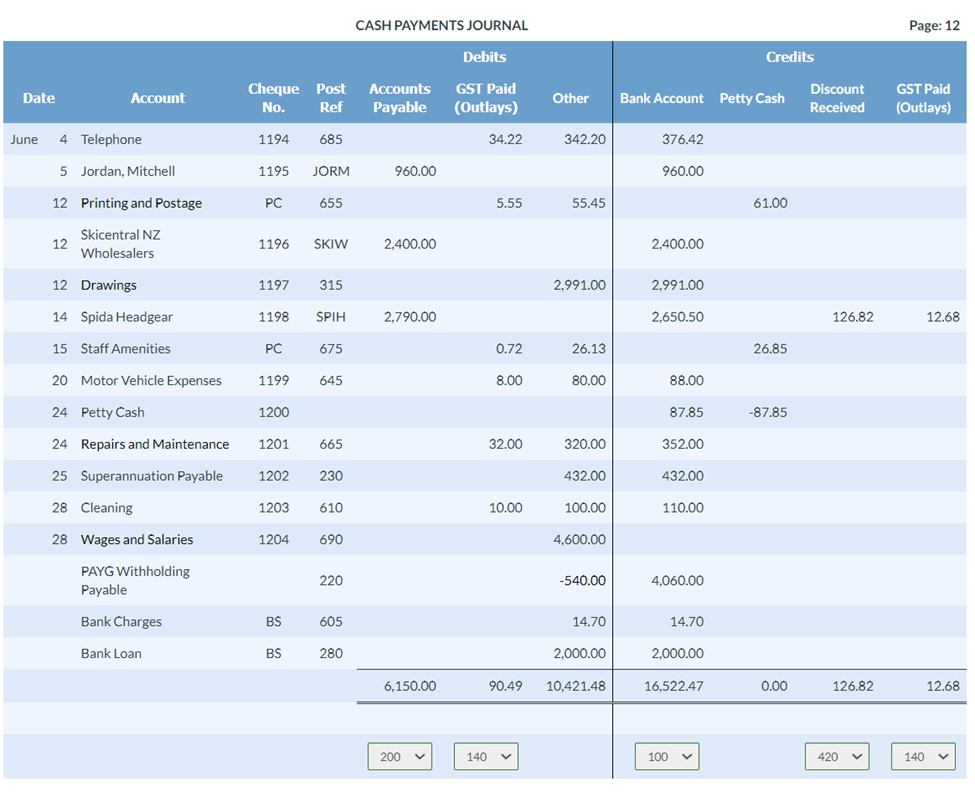This screenshot has height=797, width=975.
Task: Select the -540.00 other debit amount
Action: tap(583, 580)
